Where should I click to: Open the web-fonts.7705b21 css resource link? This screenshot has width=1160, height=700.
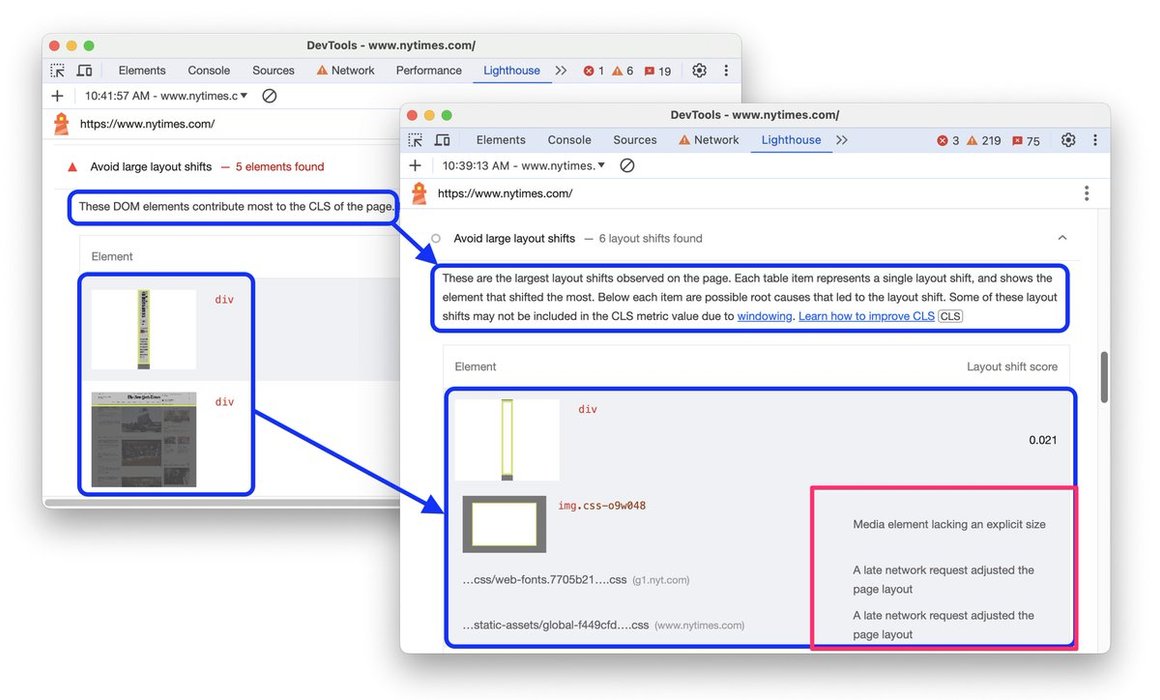(544, 580)
